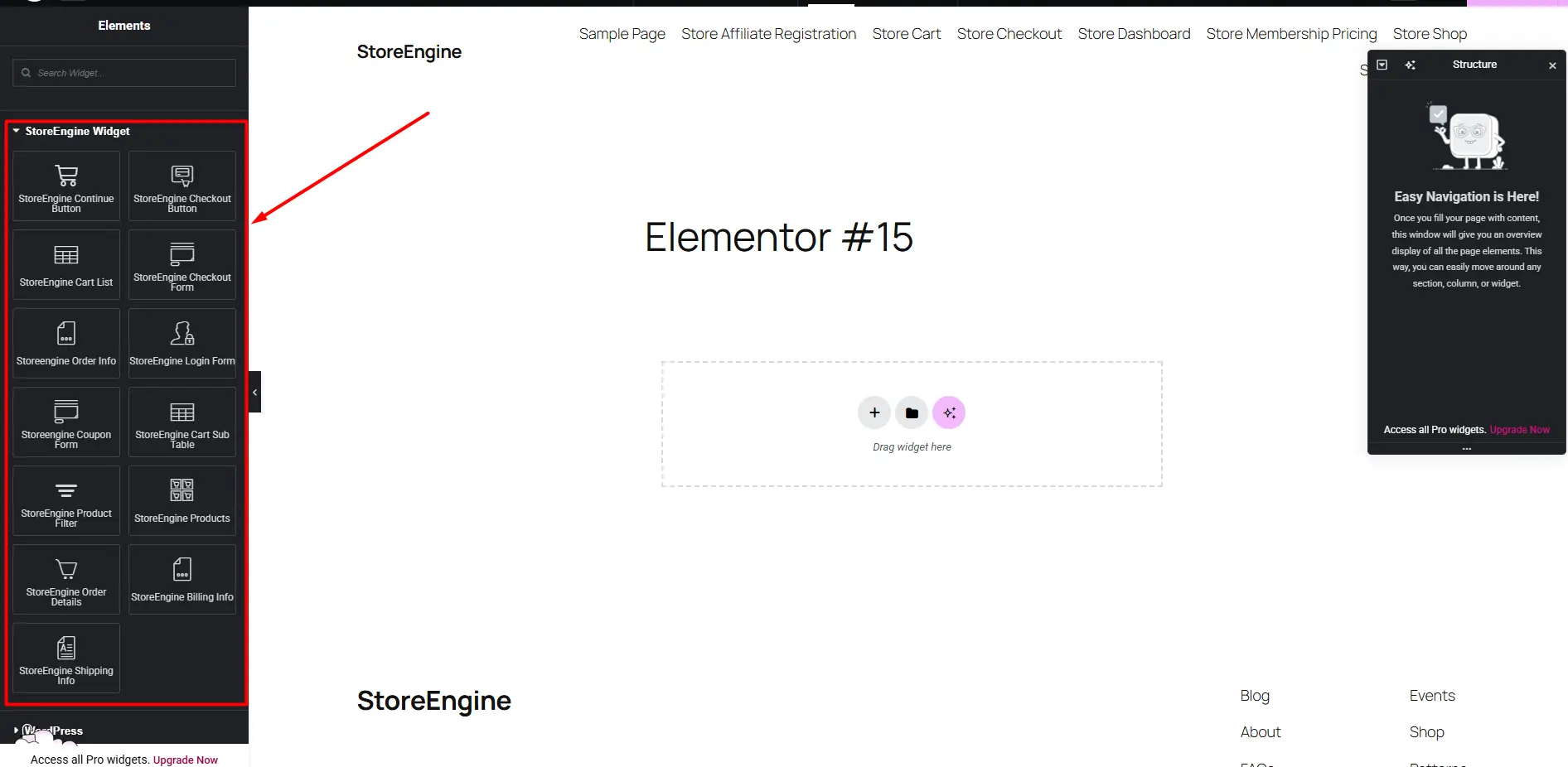Image resolution: width=1568 pixels, height=767 pixels.
Task: Collapse the Elements panel with side arrow
Action: click(254, 392)
